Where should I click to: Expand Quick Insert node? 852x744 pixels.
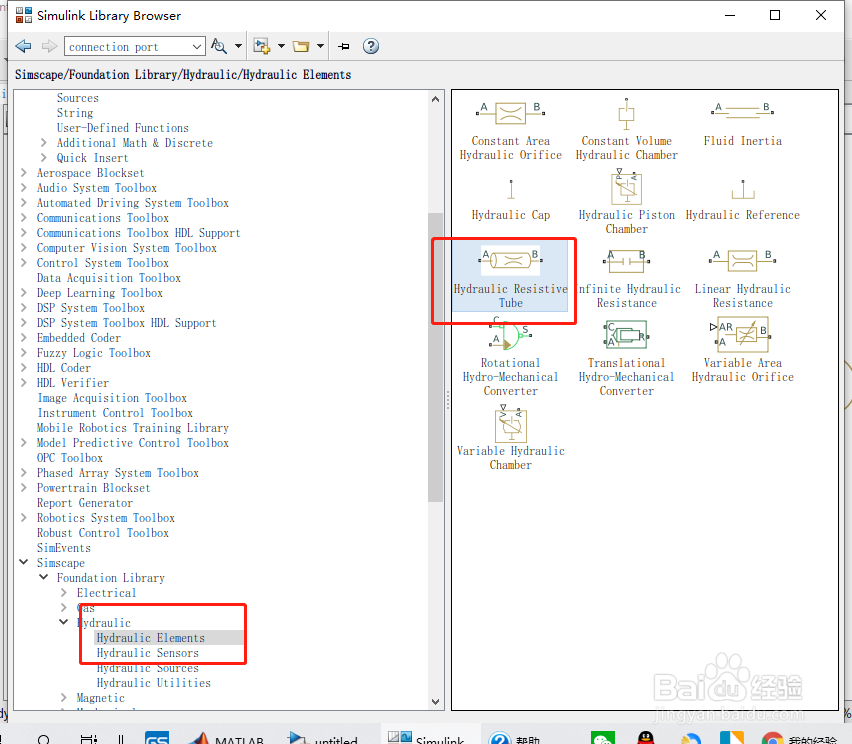coord(43,158)
